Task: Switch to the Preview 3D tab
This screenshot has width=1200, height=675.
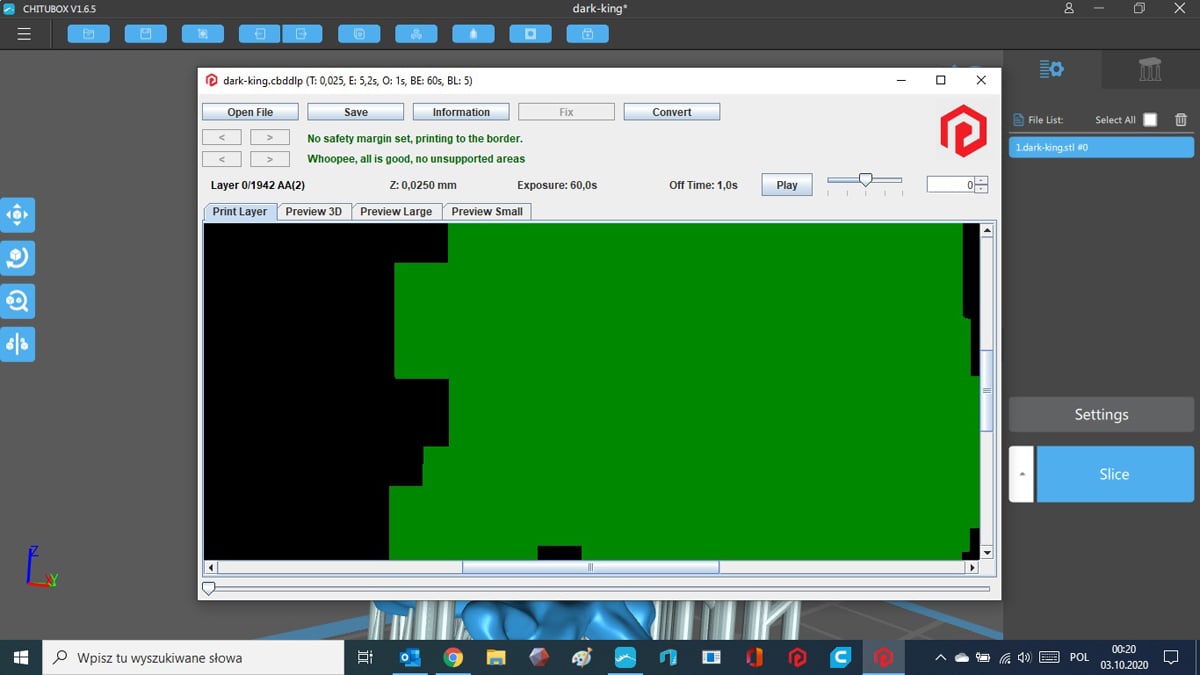Action: click(x=313, y=212)
